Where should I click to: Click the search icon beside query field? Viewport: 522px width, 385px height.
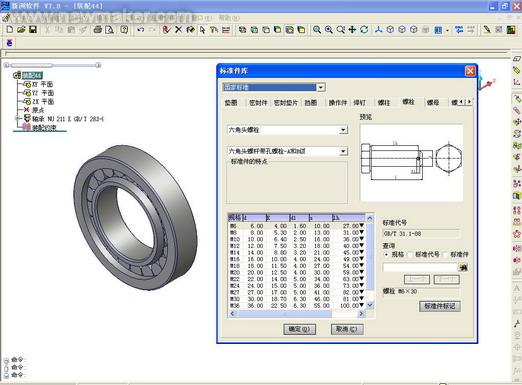463,267
